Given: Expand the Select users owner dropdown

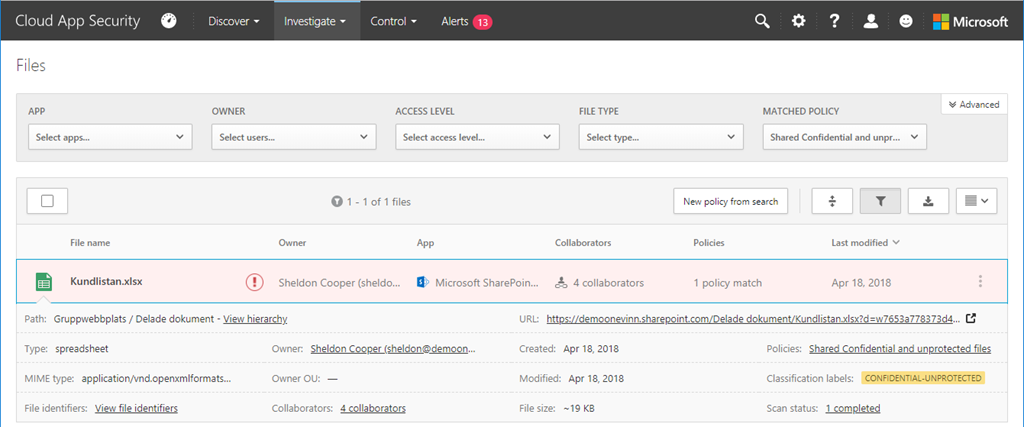Looking at the screenshot, I should coord(293,137).
